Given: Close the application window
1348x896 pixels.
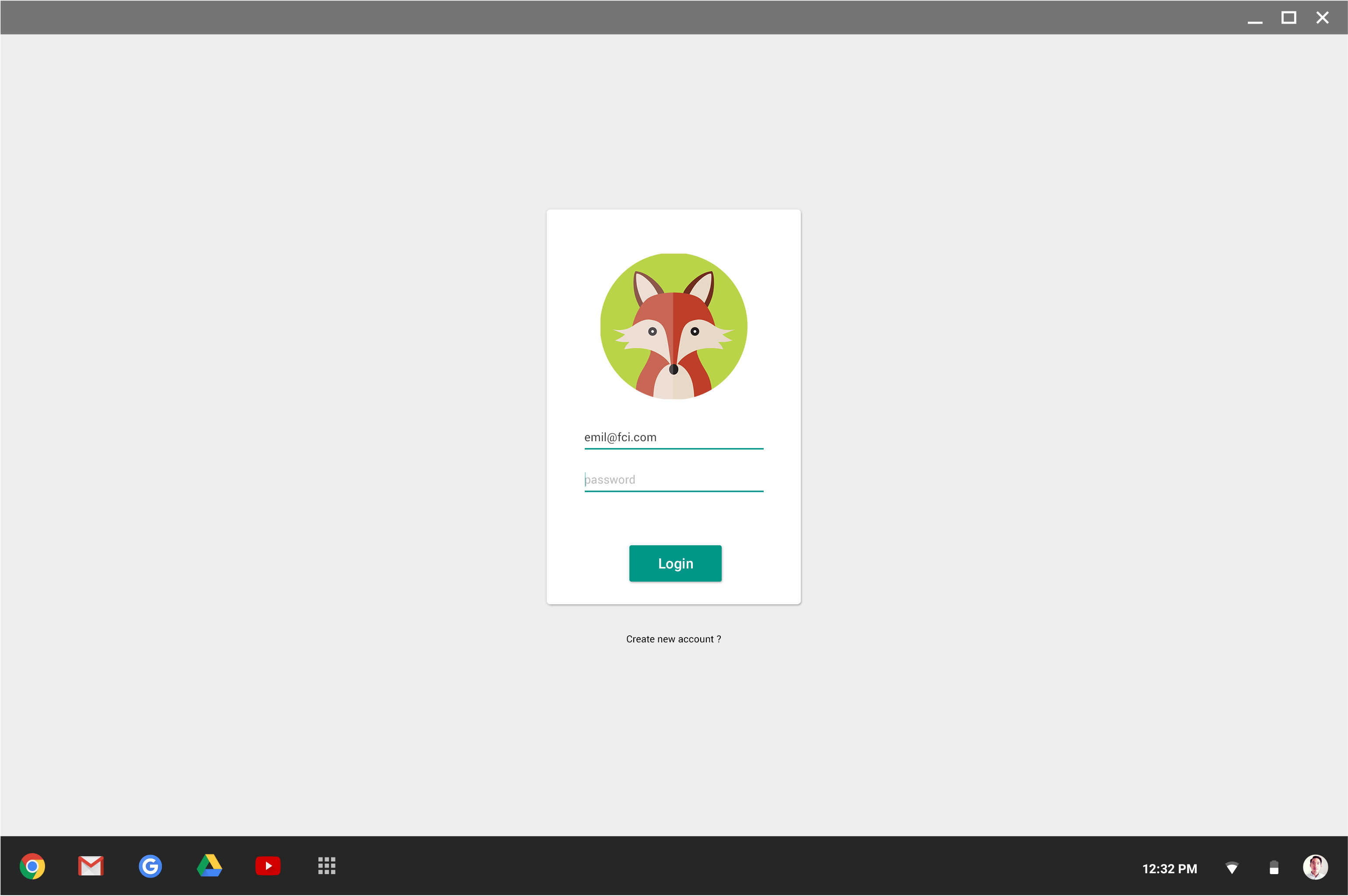Looking at the screenshot, I should (x=1322, y=18).
